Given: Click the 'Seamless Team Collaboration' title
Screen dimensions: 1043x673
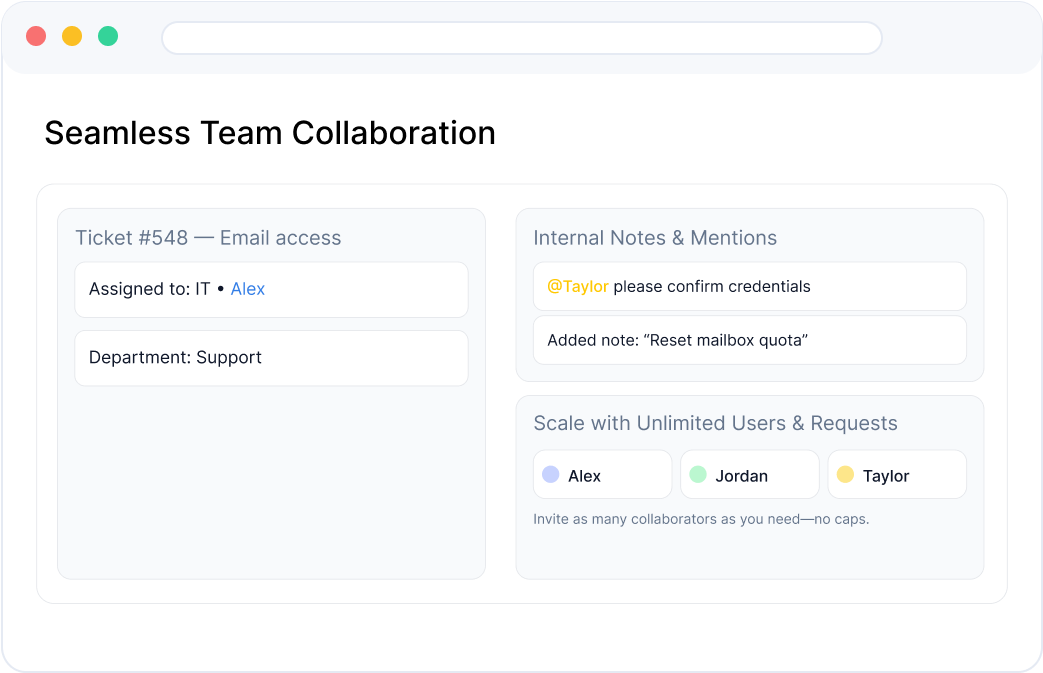Looking at the screenshot, I should [270, 133].
